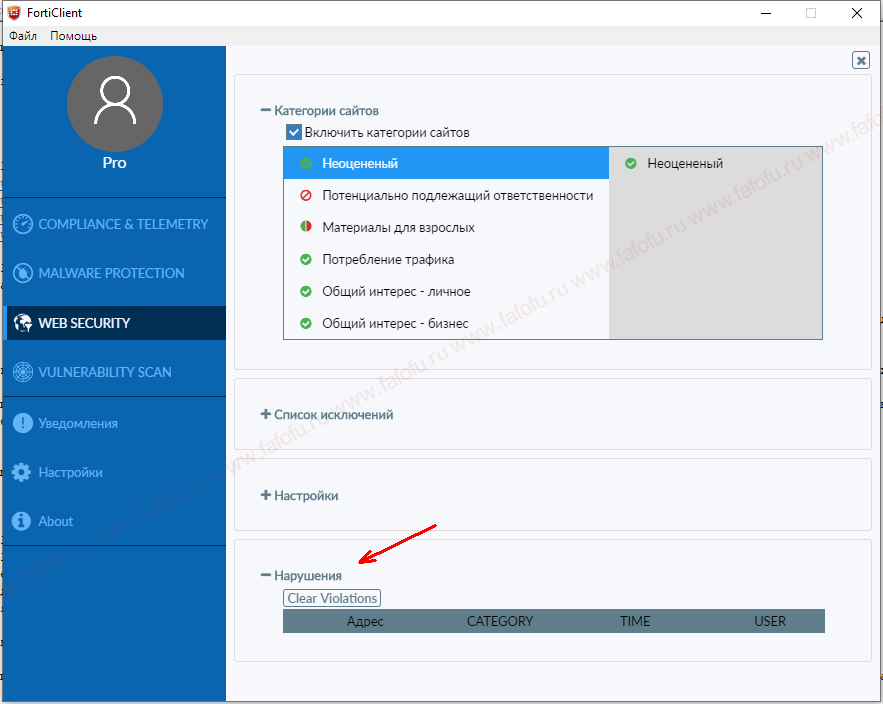Select the Web Security tab
883x704 pixels.
(x=114, y=323)
